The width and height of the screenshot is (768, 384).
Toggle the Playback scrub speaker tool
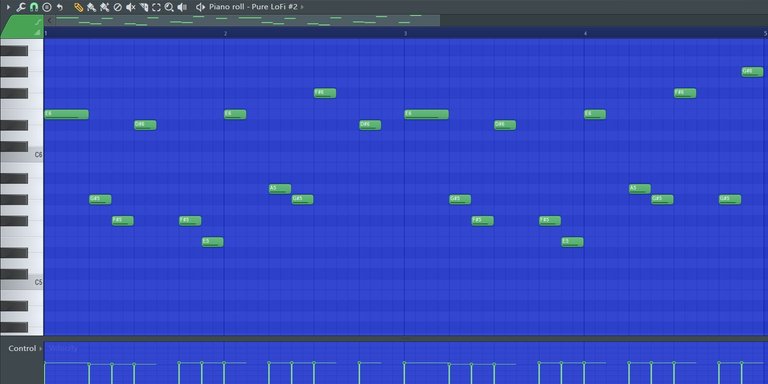coord(182,7)
